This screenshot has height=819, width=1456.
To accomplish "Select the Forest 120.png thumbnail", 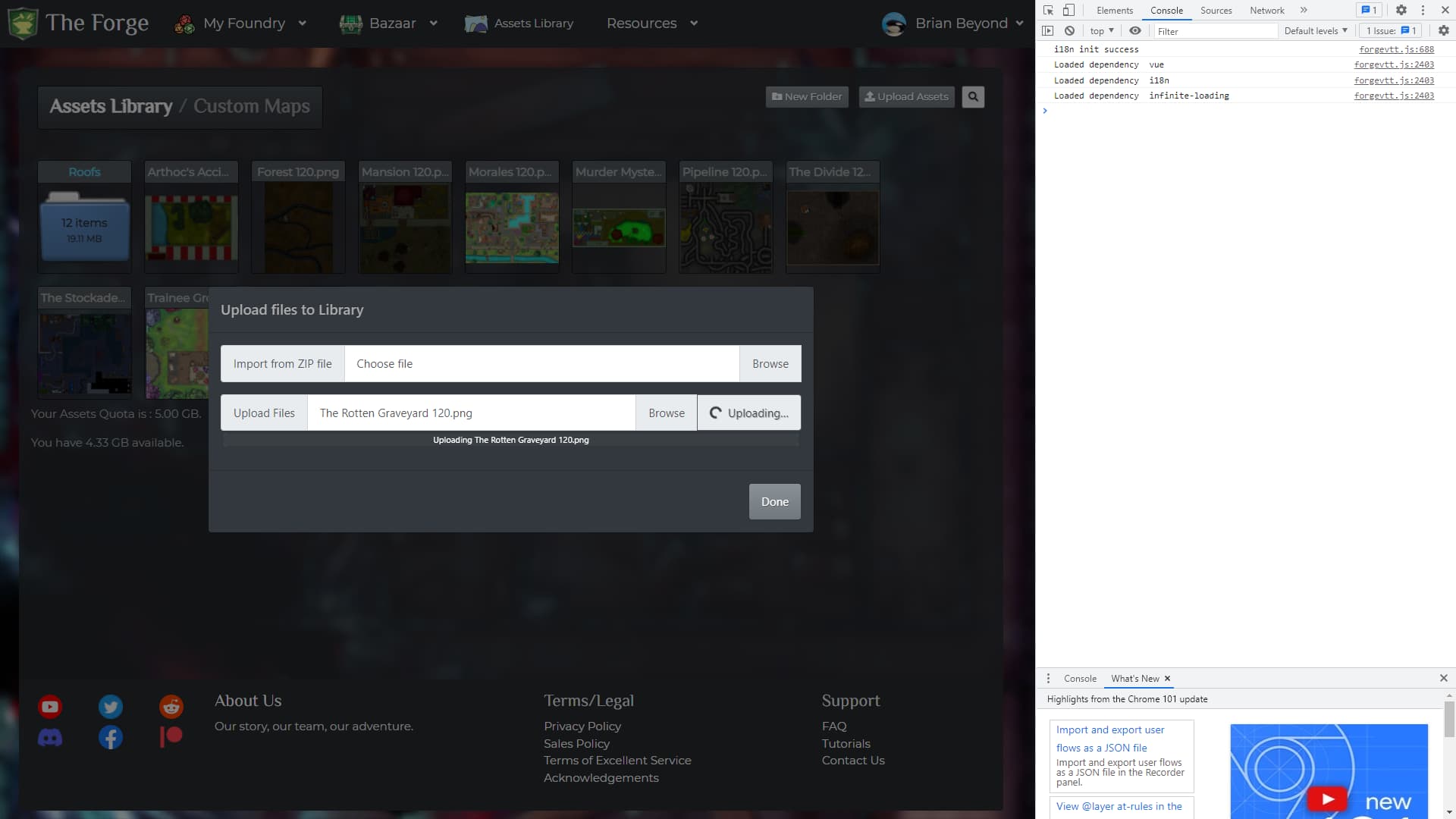I will point(298,217).
